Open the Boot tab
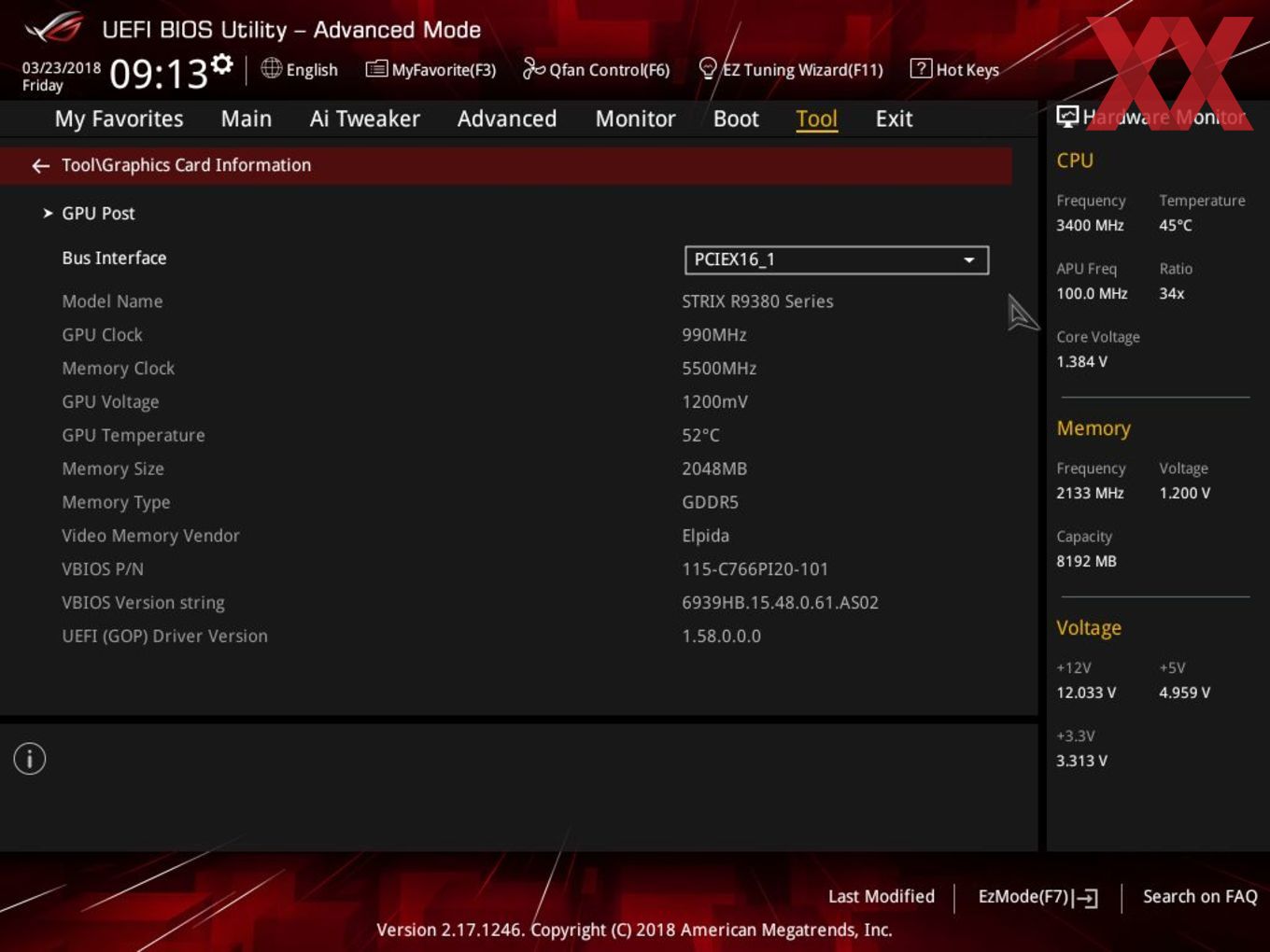 pyautogui.click(x=736, y=119)
